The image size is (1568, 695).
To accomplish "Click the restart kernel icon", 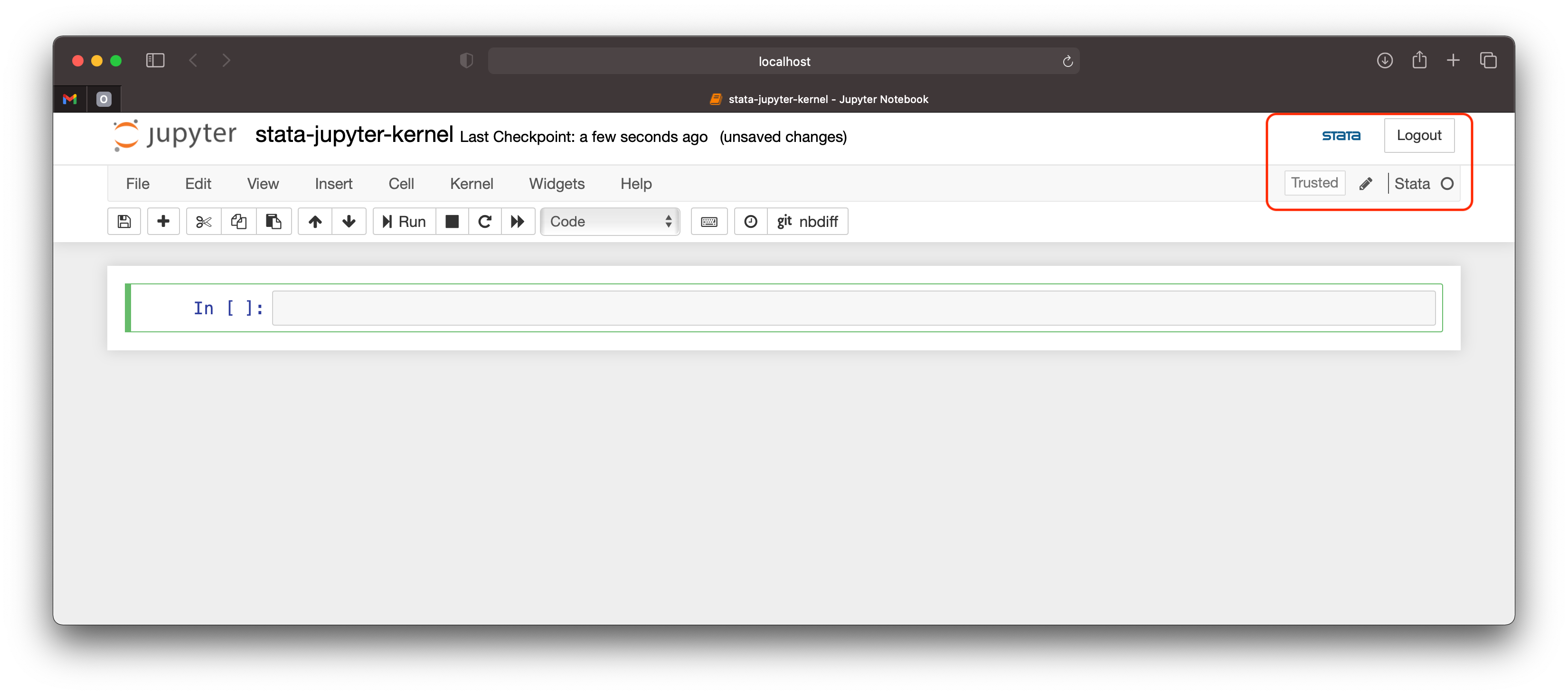I will point(484,221).
